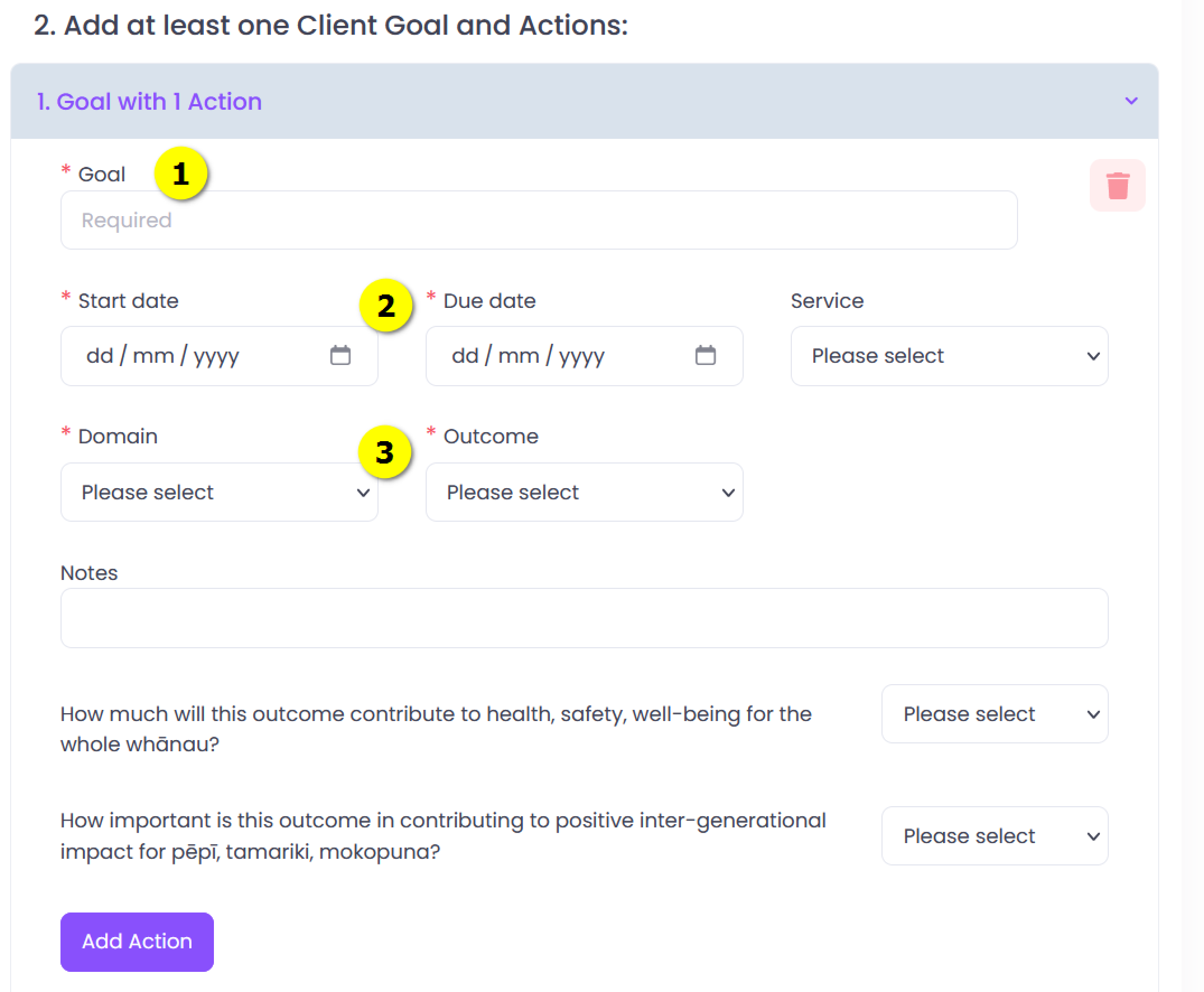Collapse the Goal with 1 Action section

[x=1131, y=101]
